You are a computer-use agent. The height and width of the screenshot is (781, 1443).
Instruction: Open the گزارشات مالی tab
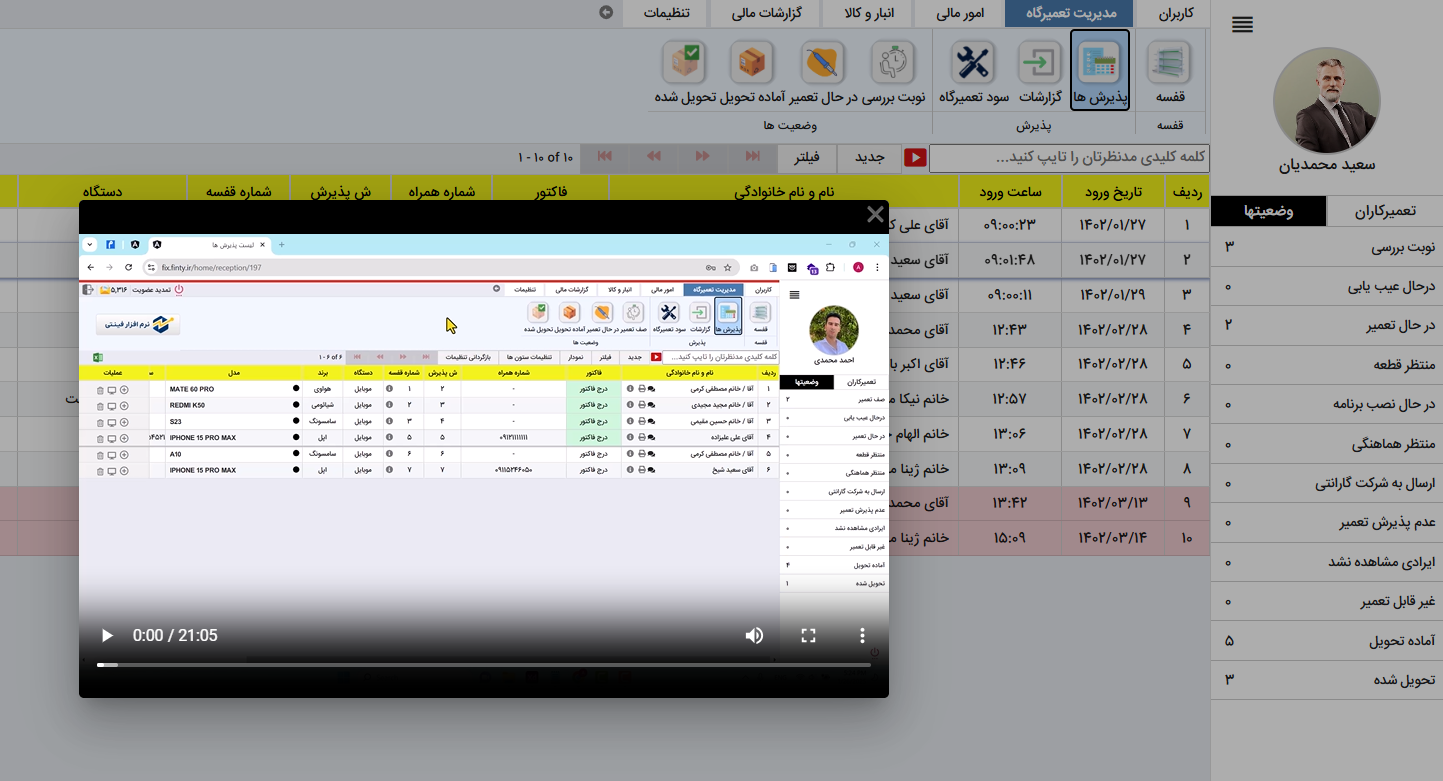(x=764, y=14)
